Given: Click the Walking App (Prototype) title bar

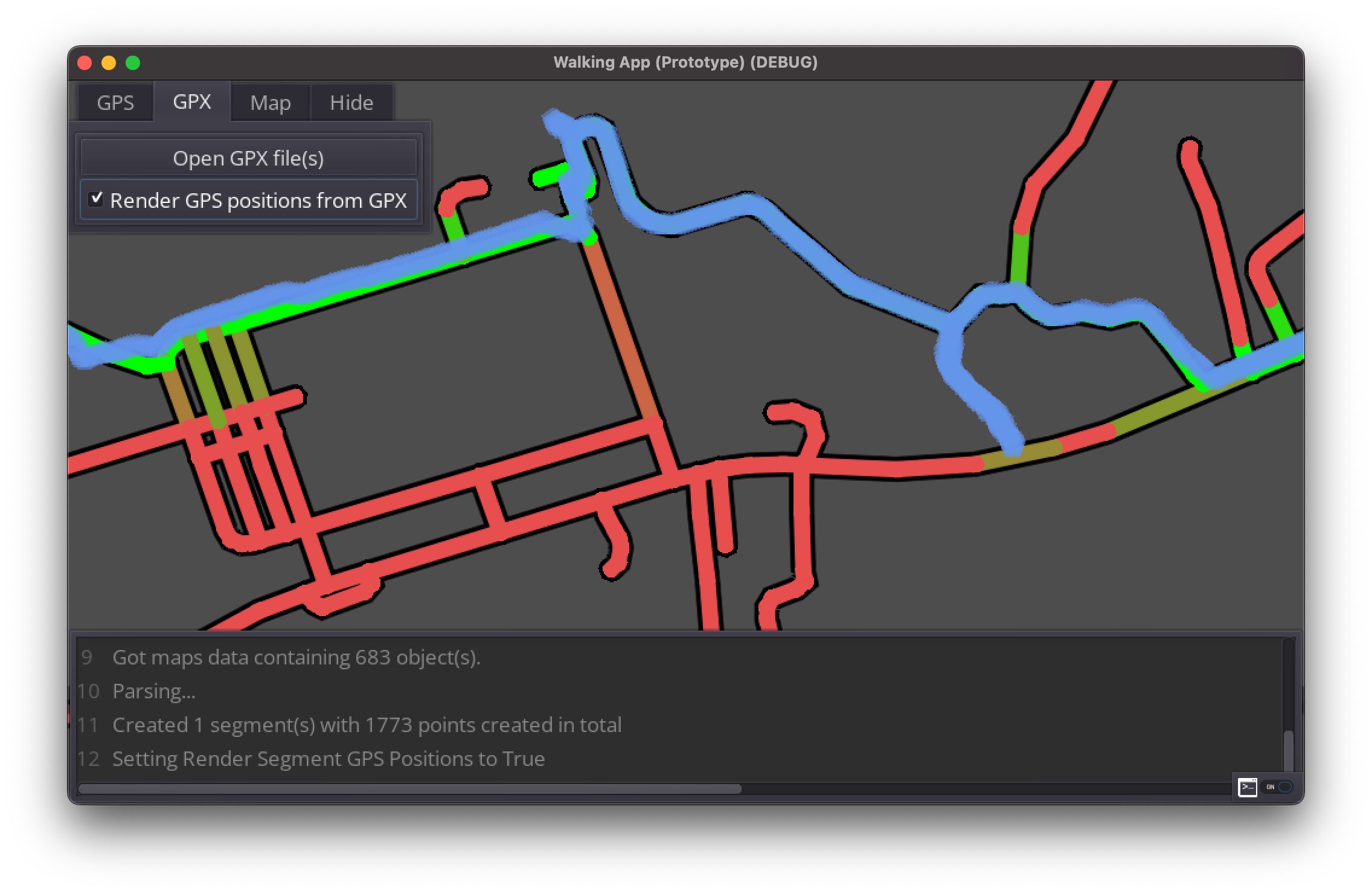Looking at the screenshot, I should [685, 62].
